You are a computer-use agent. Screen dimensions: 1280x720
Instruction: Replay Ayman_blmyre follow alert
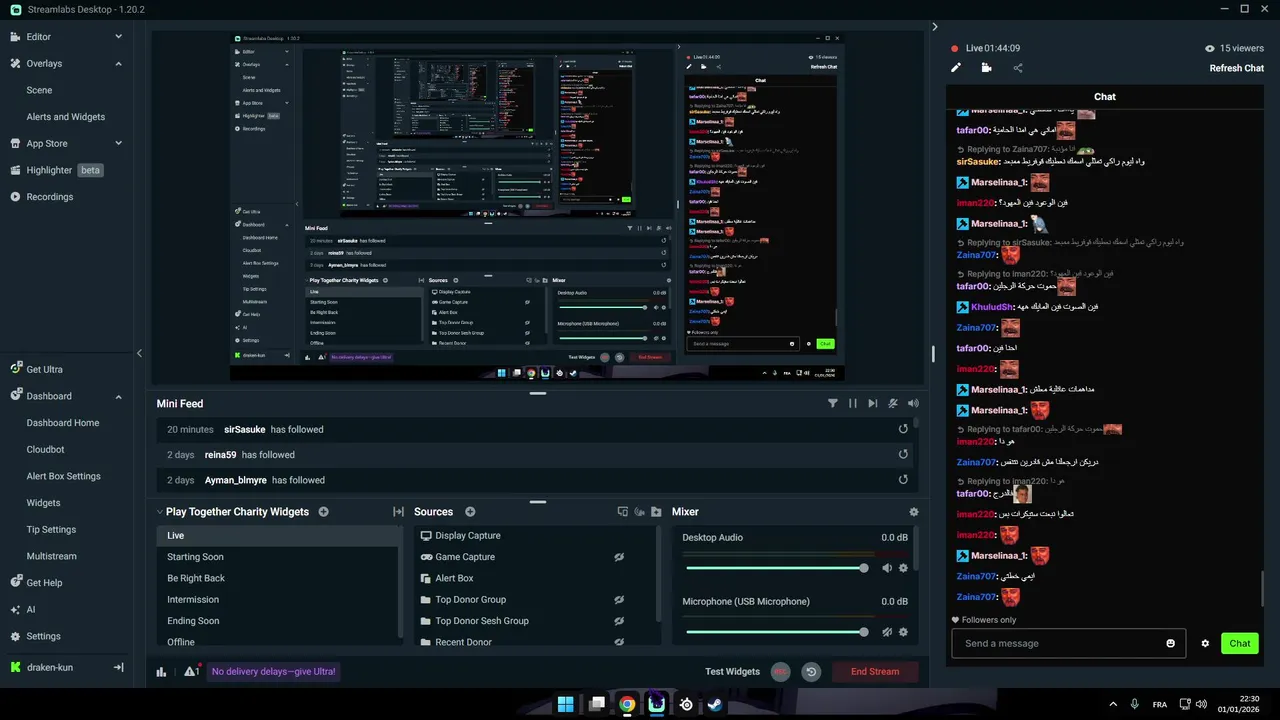click(903, 480)
